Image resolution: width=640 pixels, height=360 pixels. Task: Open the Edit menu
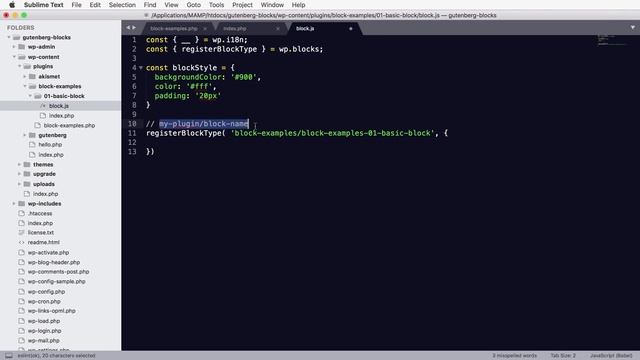[x=95, y=5]
